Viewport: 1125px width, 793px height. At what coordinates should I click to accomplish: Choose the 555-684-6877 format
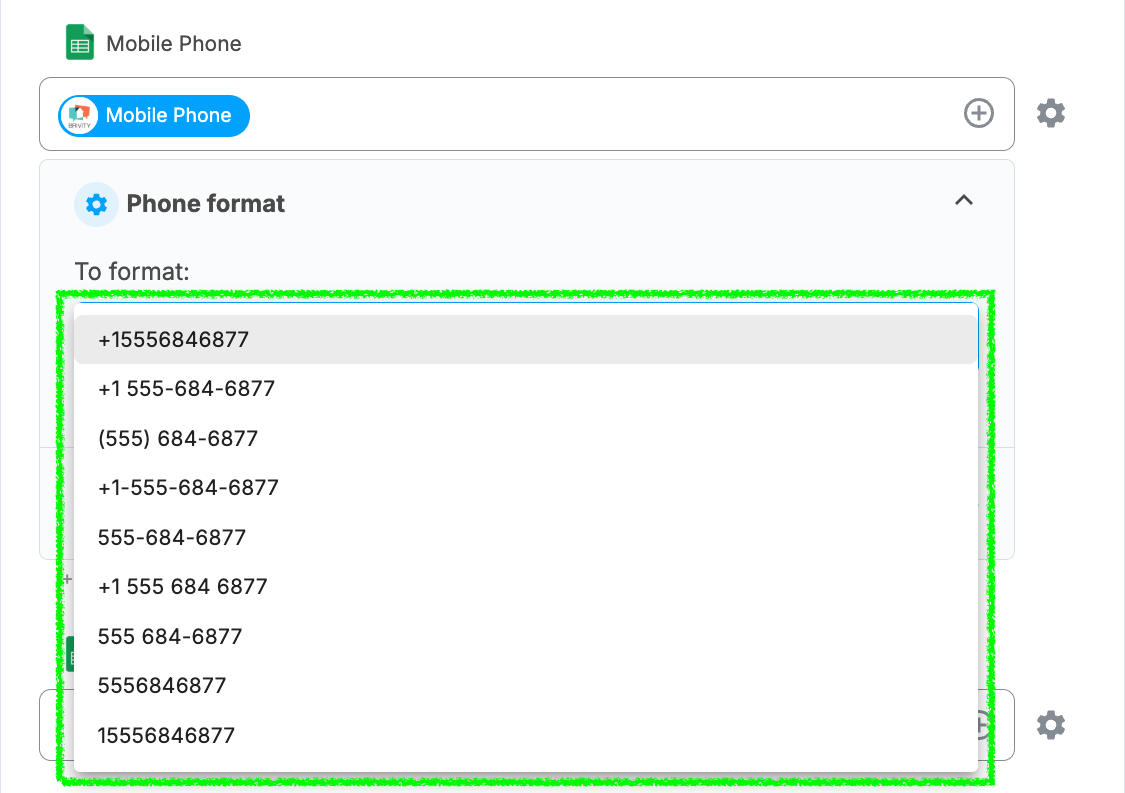click(172, 538)
